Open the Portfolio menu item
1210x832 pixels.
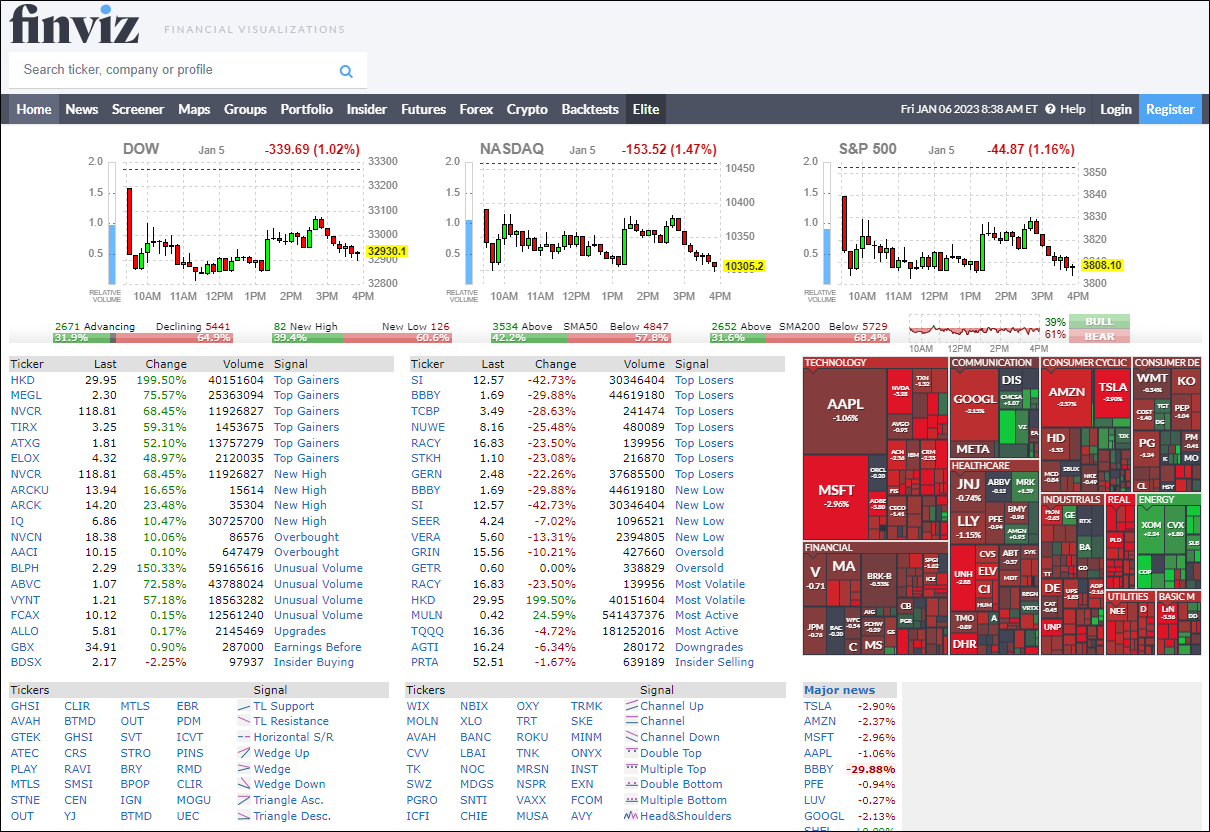pos(307,109)
